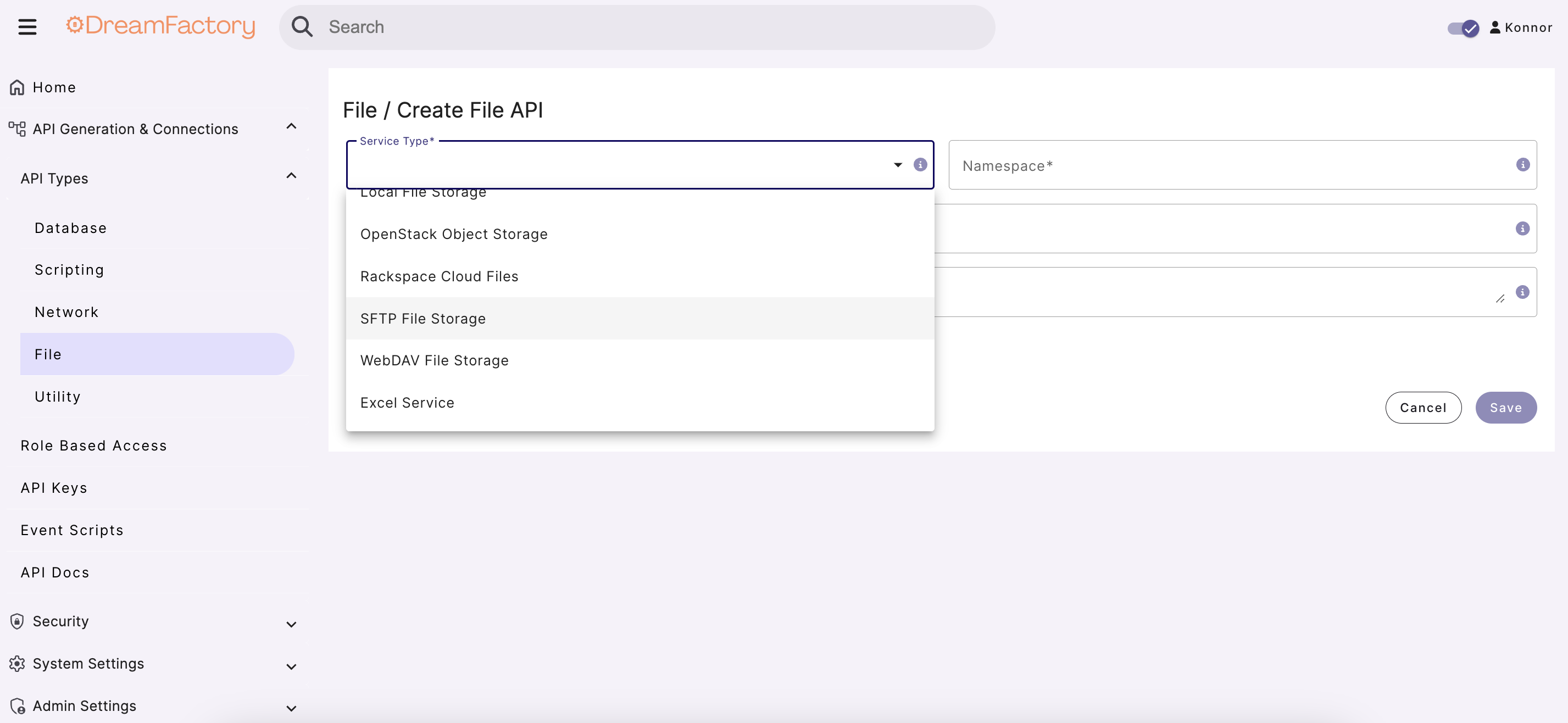Open the Event Scripts section
Screen dimensions: 1568x723
pyautogui.click(x=72, y=530)
